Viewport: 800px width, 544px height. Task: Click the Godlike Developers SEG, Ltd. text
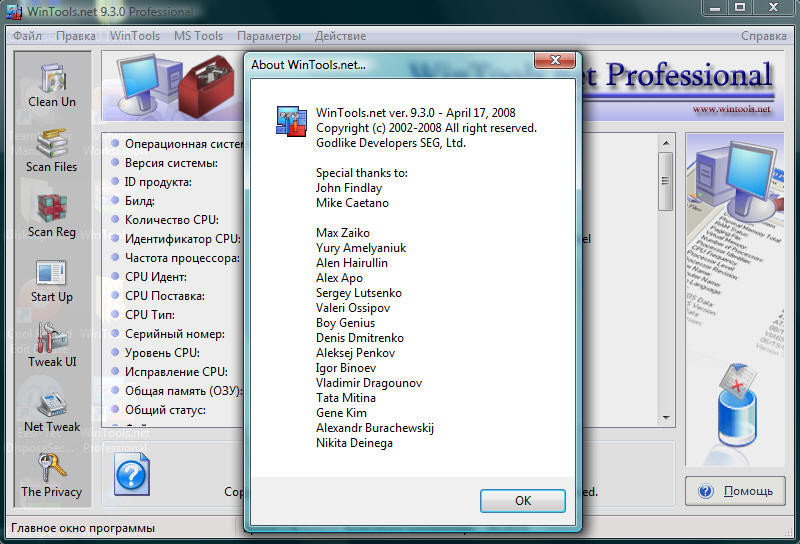(x=391, y=143)
